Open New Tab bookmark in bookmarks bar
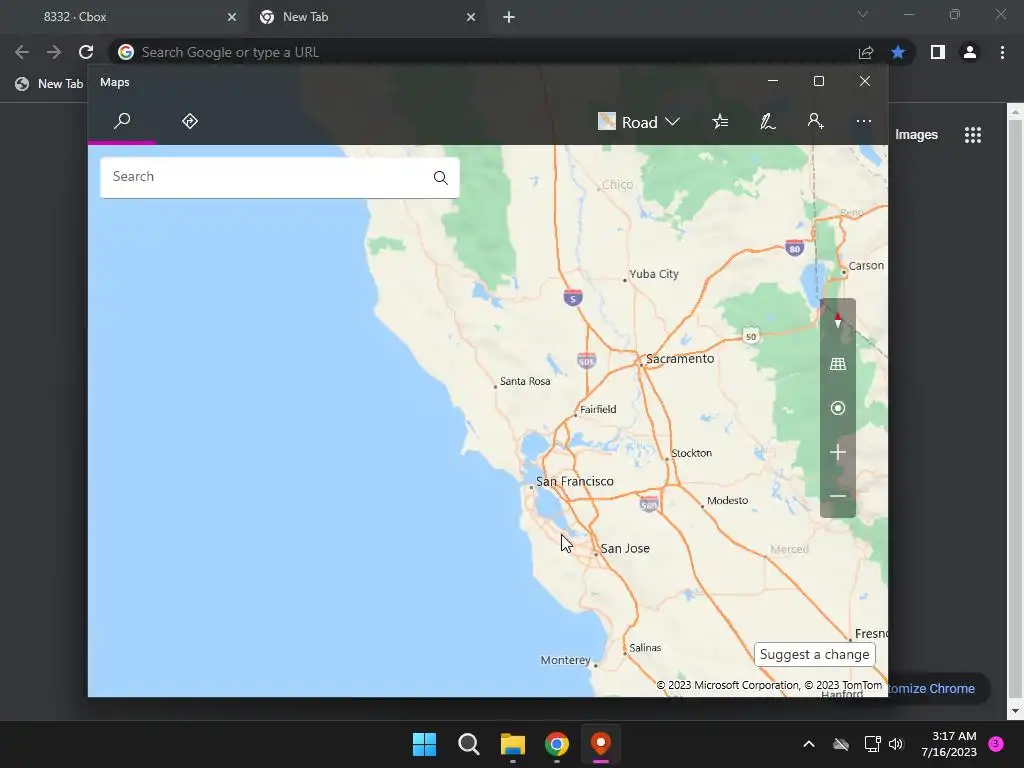Image resolution: width=1024 pixels, height=768 pixels. pyautogui.click(x=50, y=84)
